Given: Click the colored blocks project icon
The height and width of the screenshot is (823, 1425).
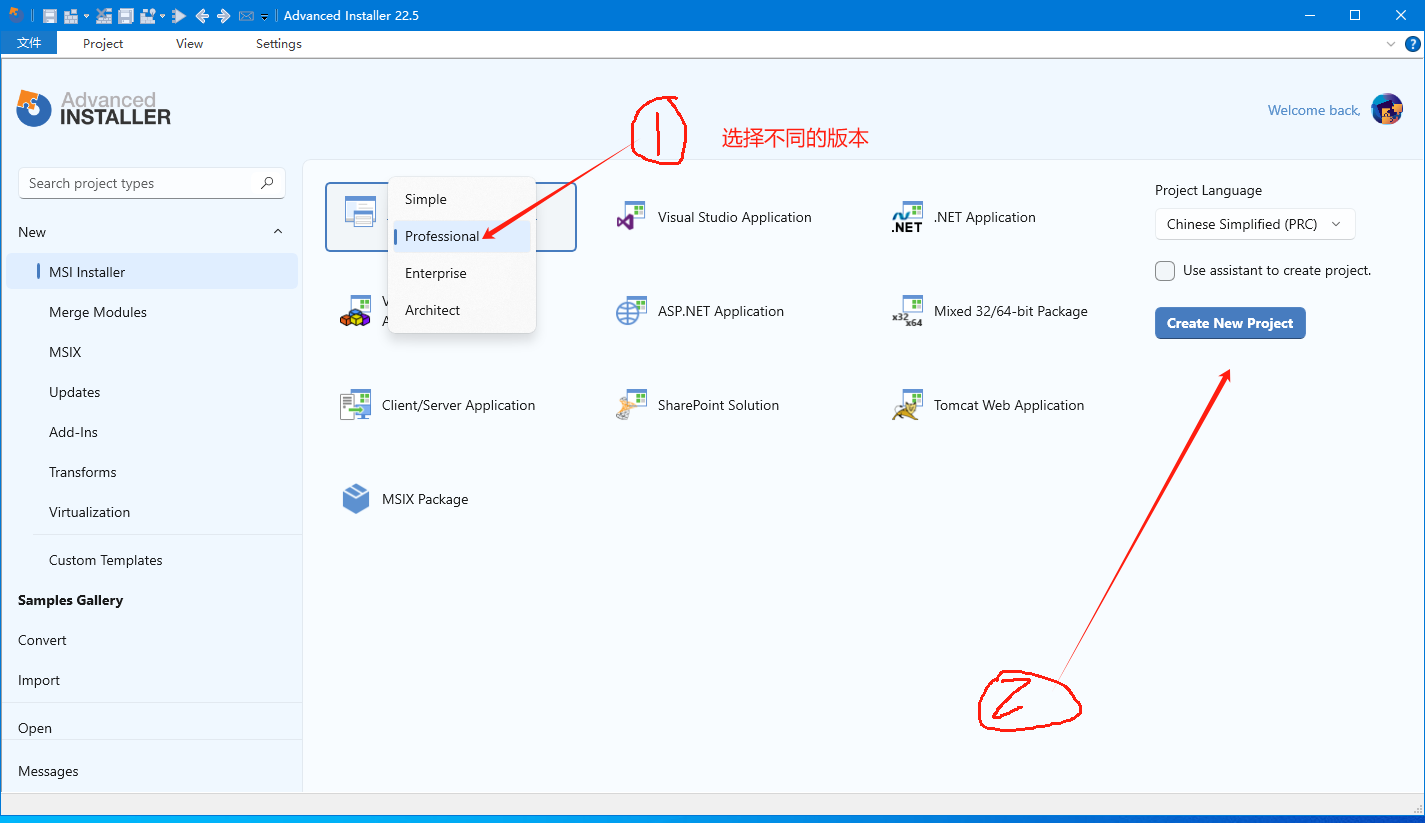Looking at the screenshot, I should tap(356, 311).
